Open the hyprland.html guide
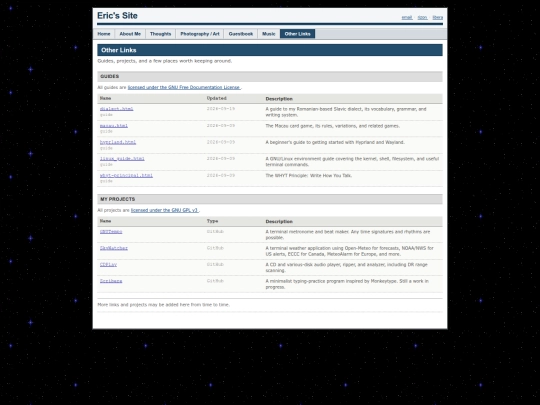540x405 pixels. (118, 142)
